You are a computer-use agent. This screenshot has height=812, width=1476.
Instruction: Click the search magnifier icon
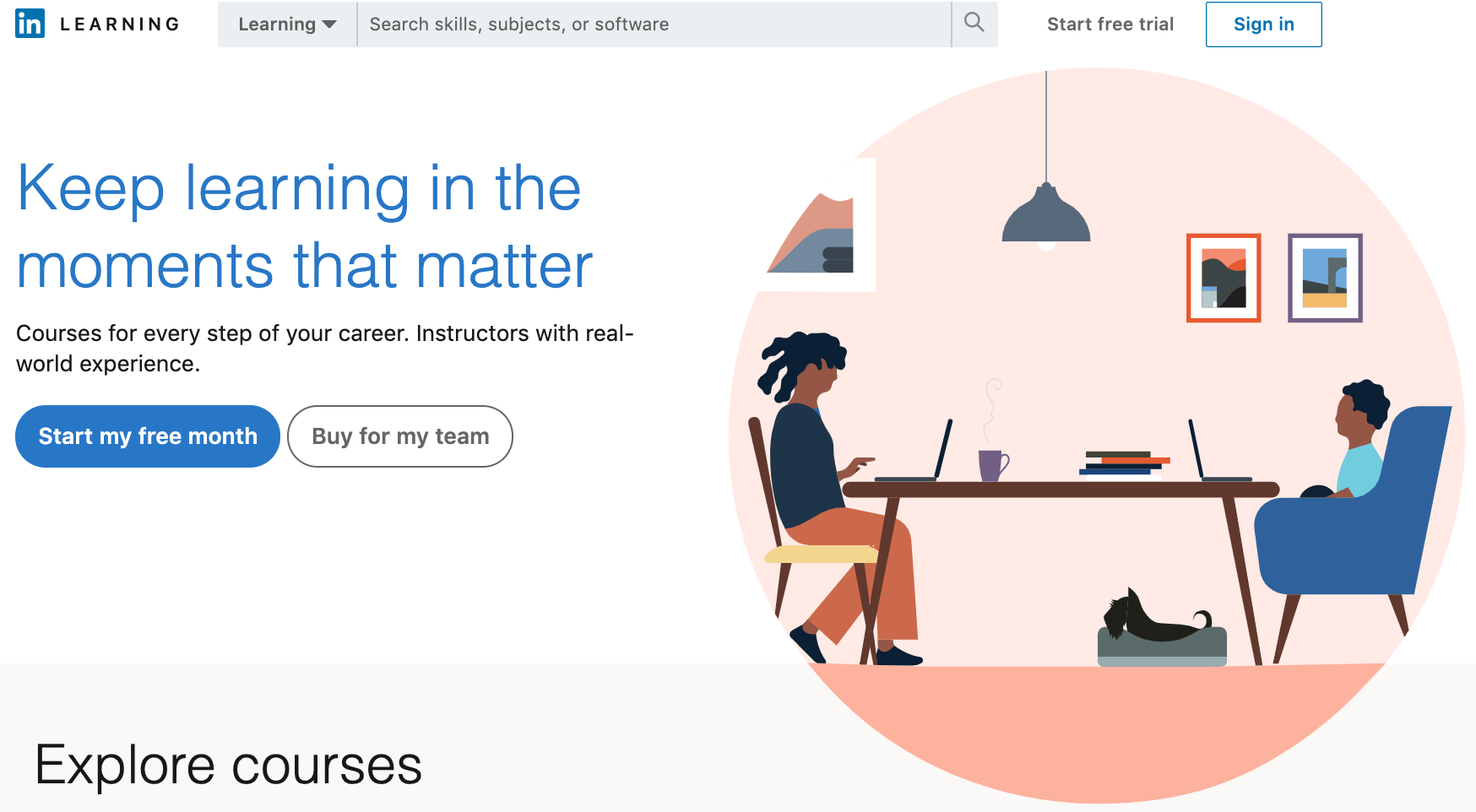(974, 24)
